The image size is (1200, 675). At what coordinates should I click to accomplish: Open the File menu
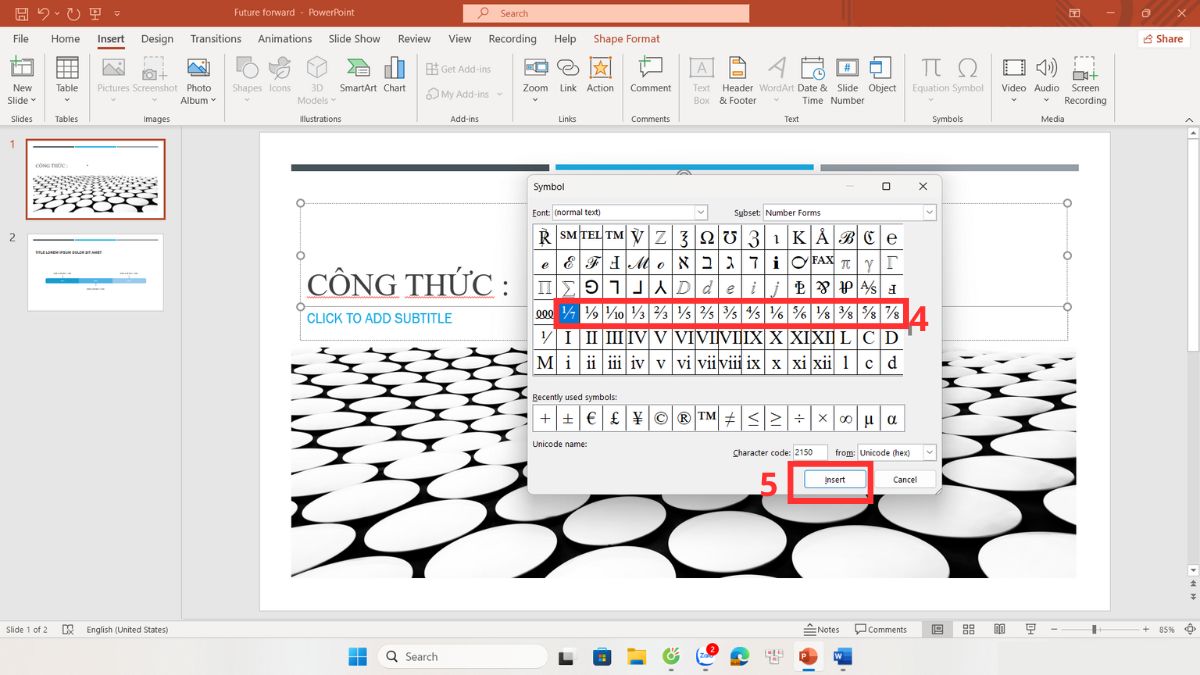tap(20, 39)
